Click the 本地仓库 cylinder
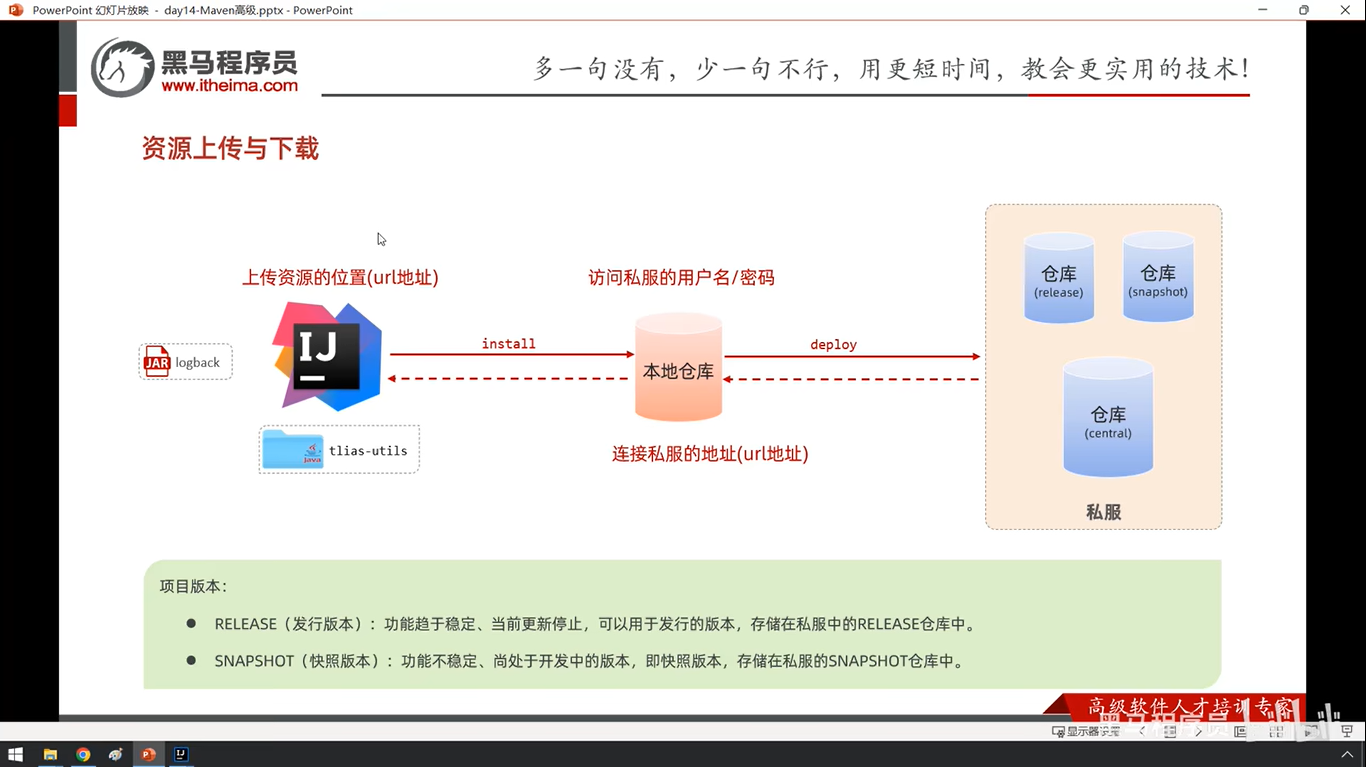Screen dimensions: 1366x767 click(x=678, y=366)
